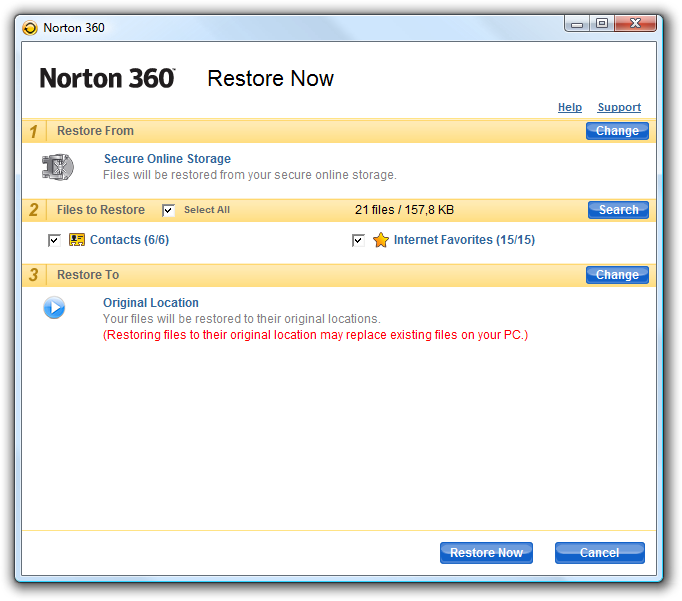The image size is (682, 601).
Task: Click the Norton 360 title bar icon
Action: tap(30, 28)
